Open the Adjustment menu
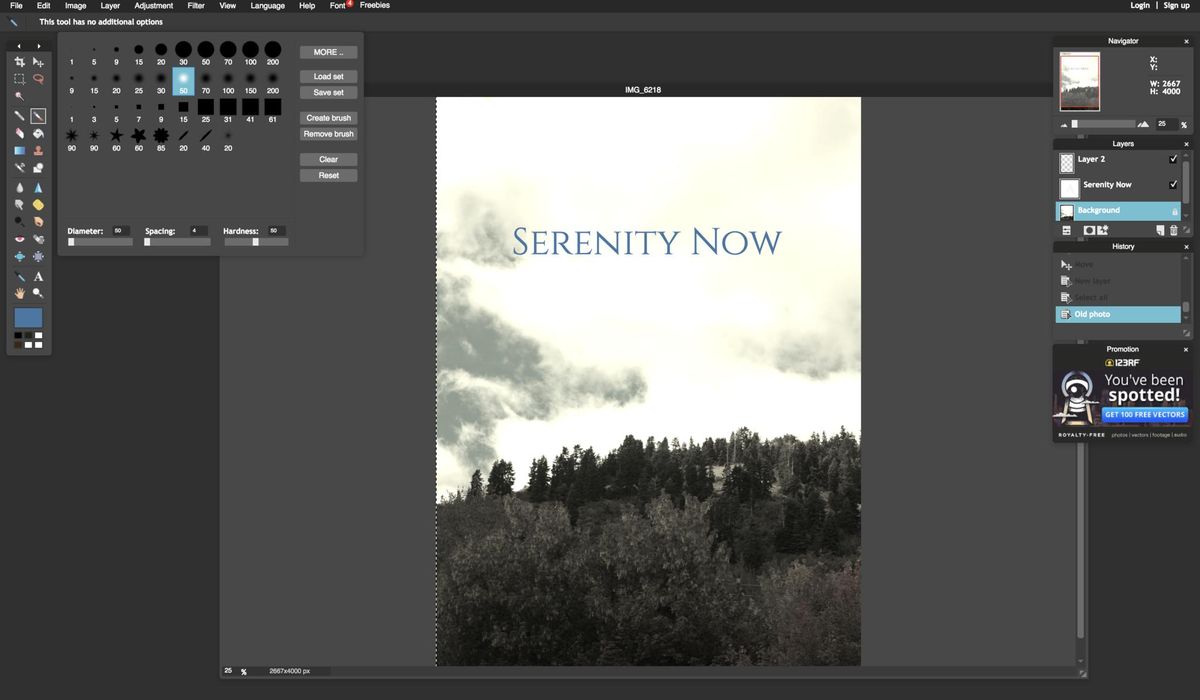The image size is (1200, 700). 153,5
